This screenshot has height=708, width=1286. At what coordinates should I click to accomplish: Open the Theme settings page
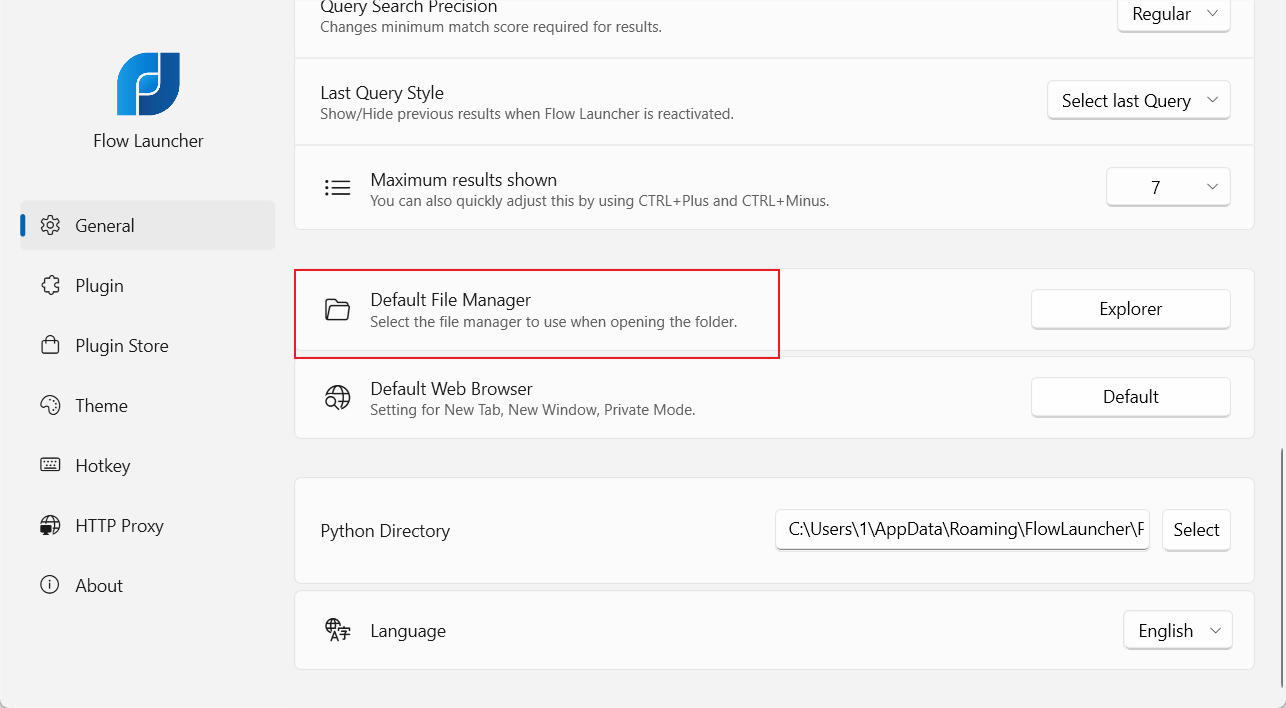(101, 405)
